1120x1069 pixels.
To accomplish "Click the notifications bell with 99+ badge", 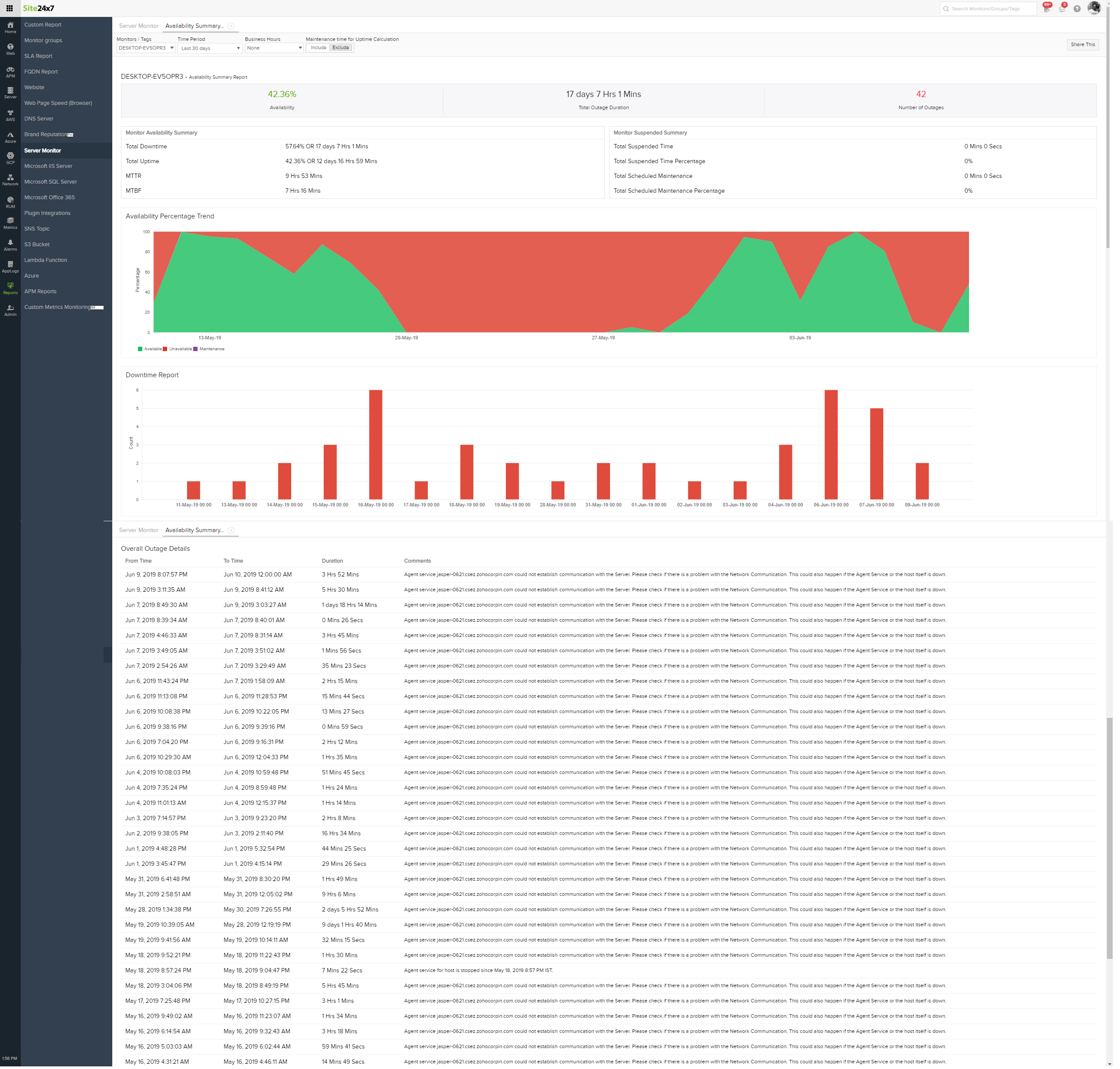I will click(1046, 9).
